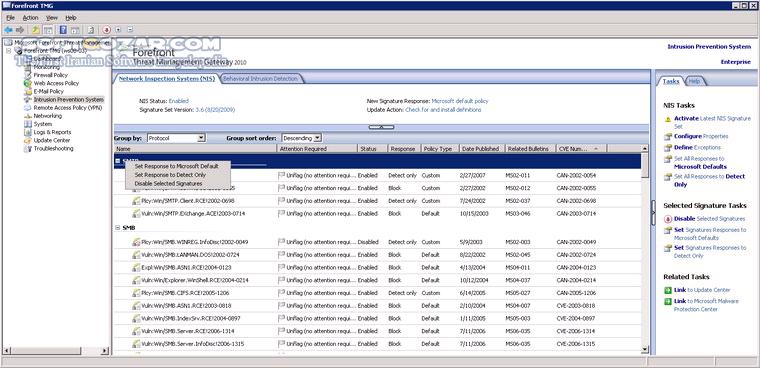The width and height of the screenshot is (760, 368).
Task: Click the Up one level folder icon
Action: coord(36,30)
